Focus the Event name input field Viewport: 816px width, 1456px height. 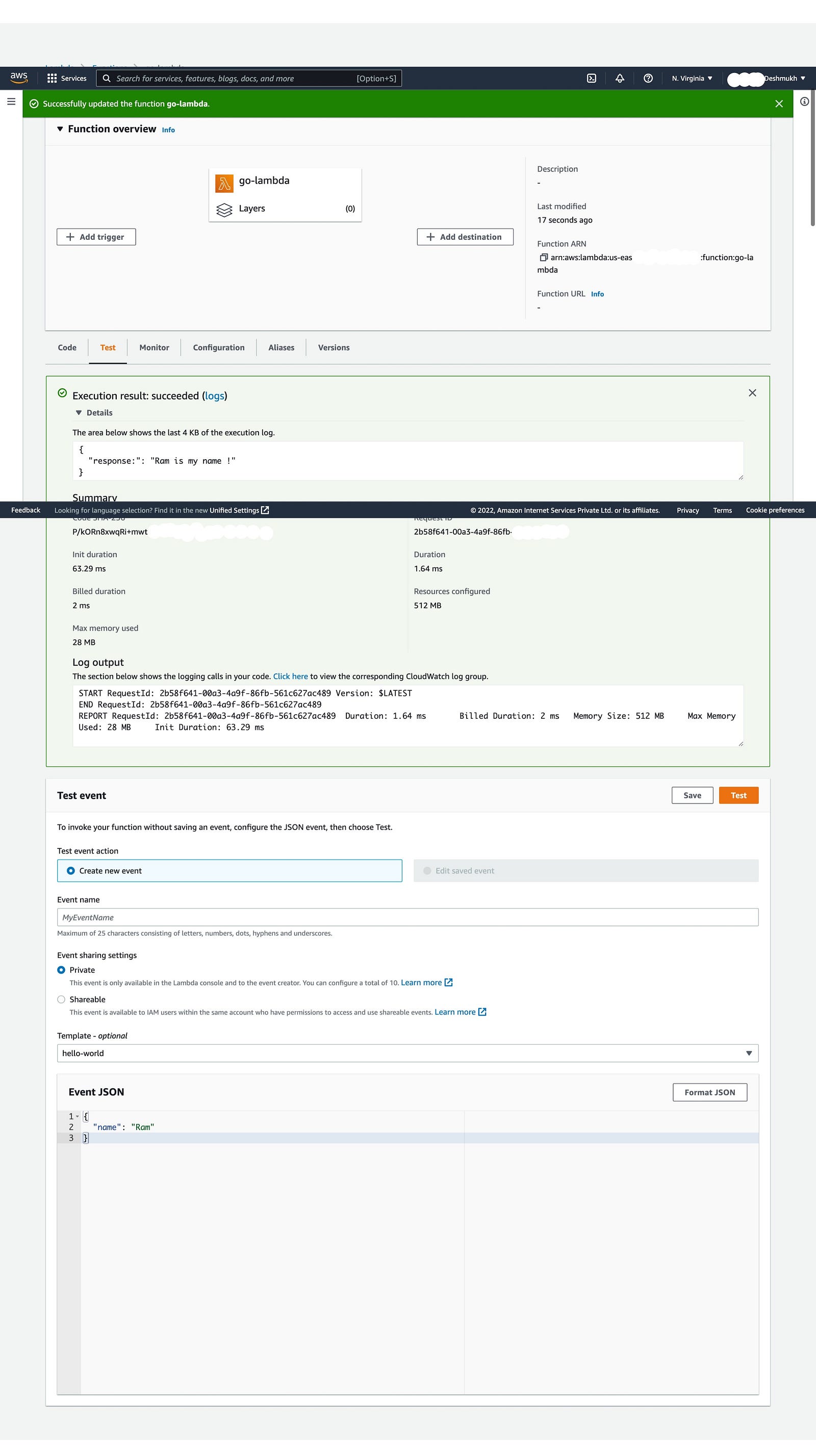click(407, 918)
